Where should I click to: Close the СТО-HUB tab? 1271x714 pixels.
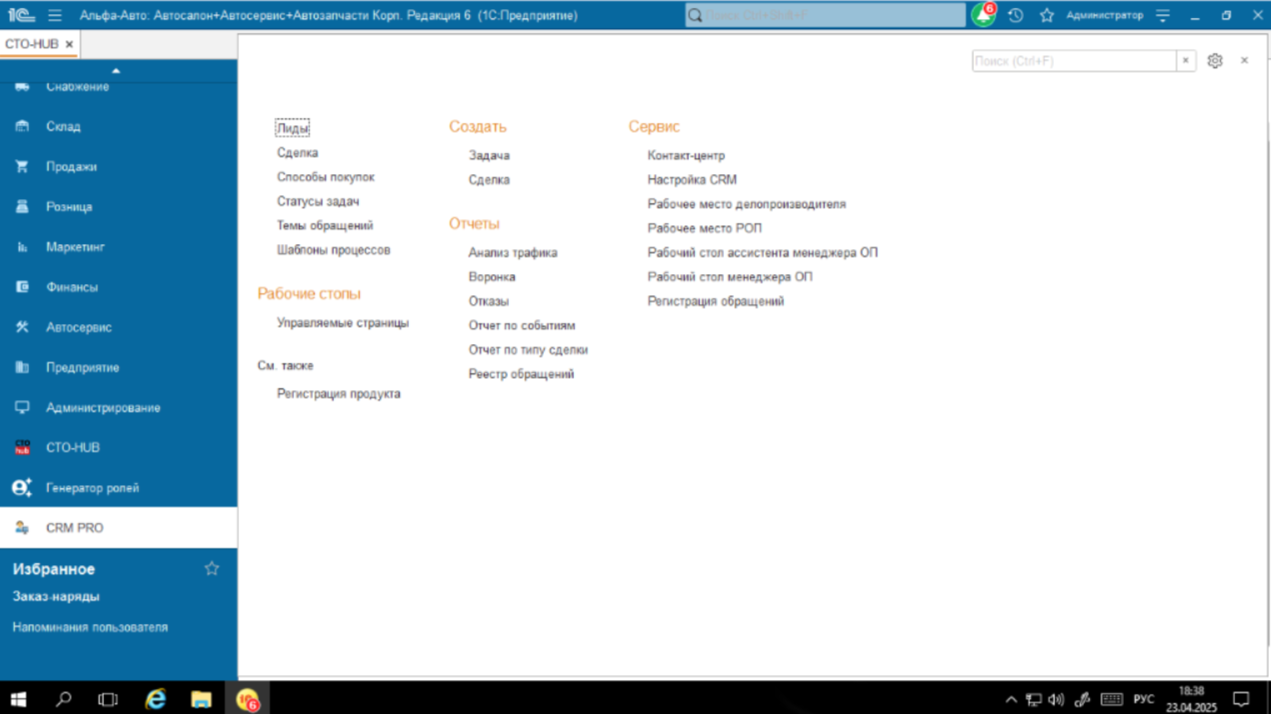click(69, 44)
